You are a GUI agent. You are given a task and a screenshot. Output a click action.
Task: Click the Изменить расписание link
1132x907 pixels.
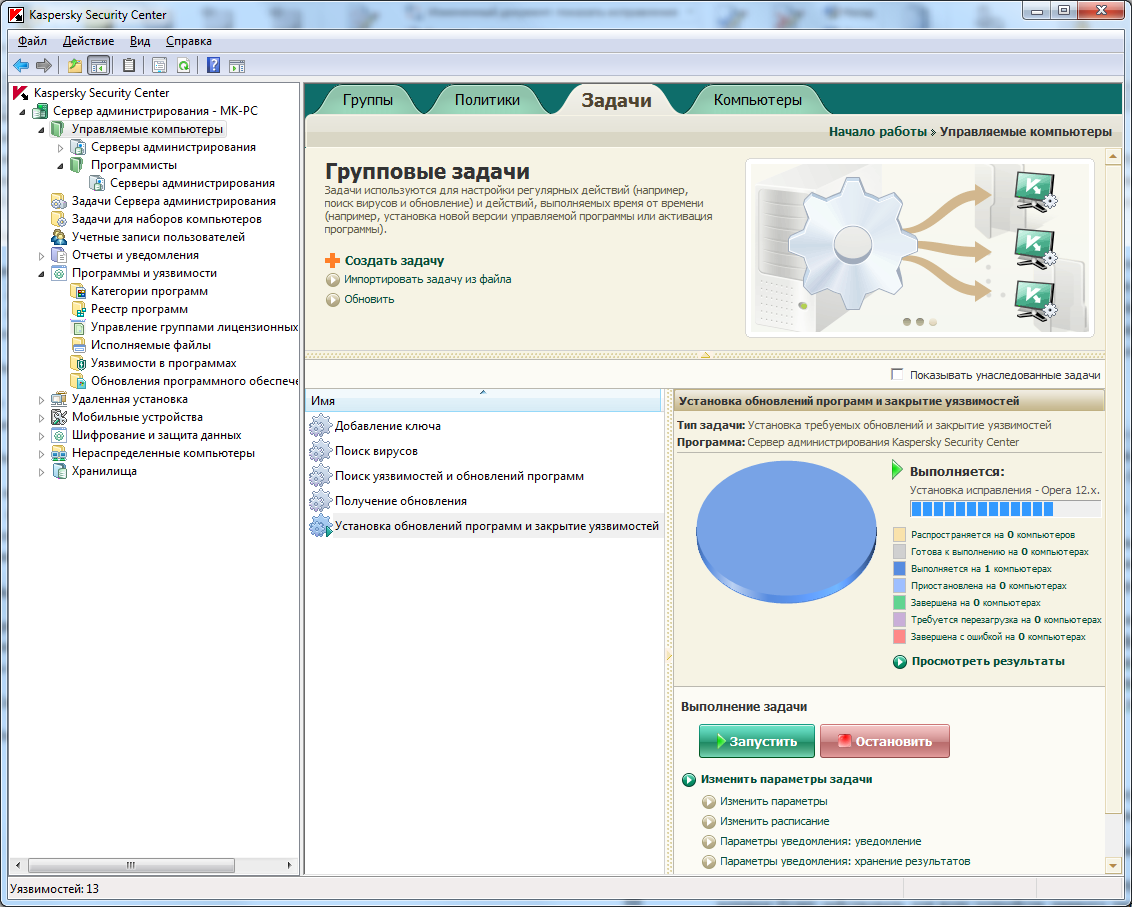pyautogui.click(x=774, y=822)
